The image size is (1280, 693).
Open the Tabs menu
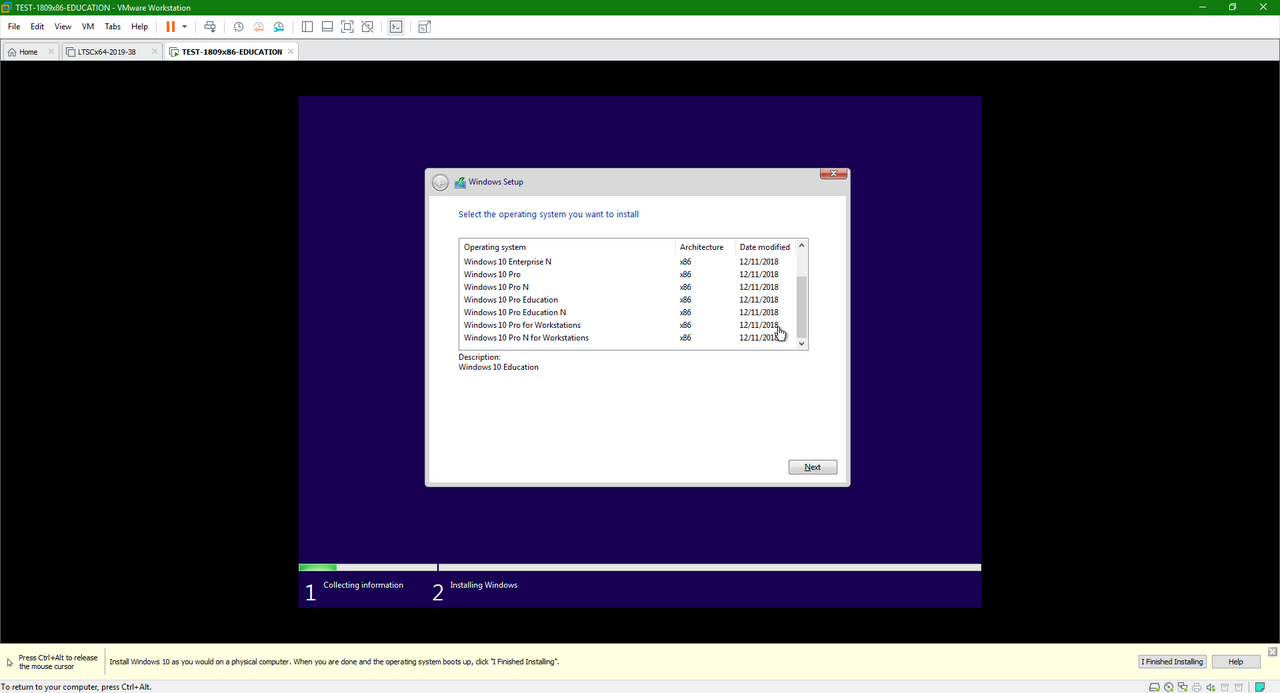click(x=113, y=26)
